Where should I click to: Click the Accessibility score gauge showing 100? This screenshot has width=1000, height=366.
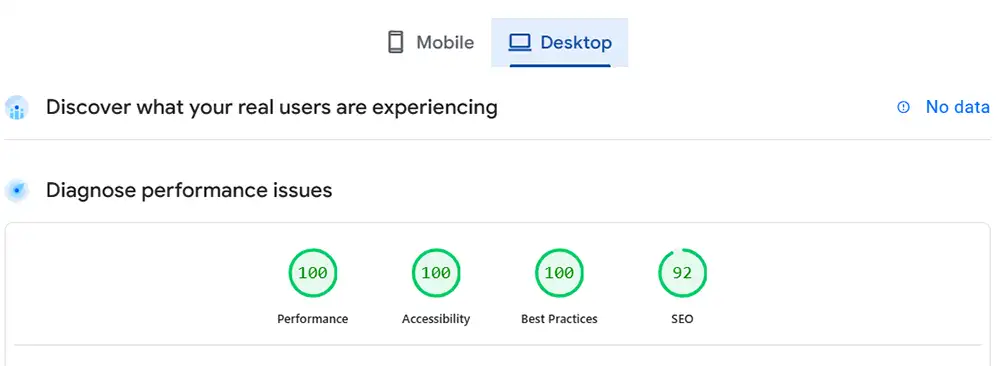[436, 273]
